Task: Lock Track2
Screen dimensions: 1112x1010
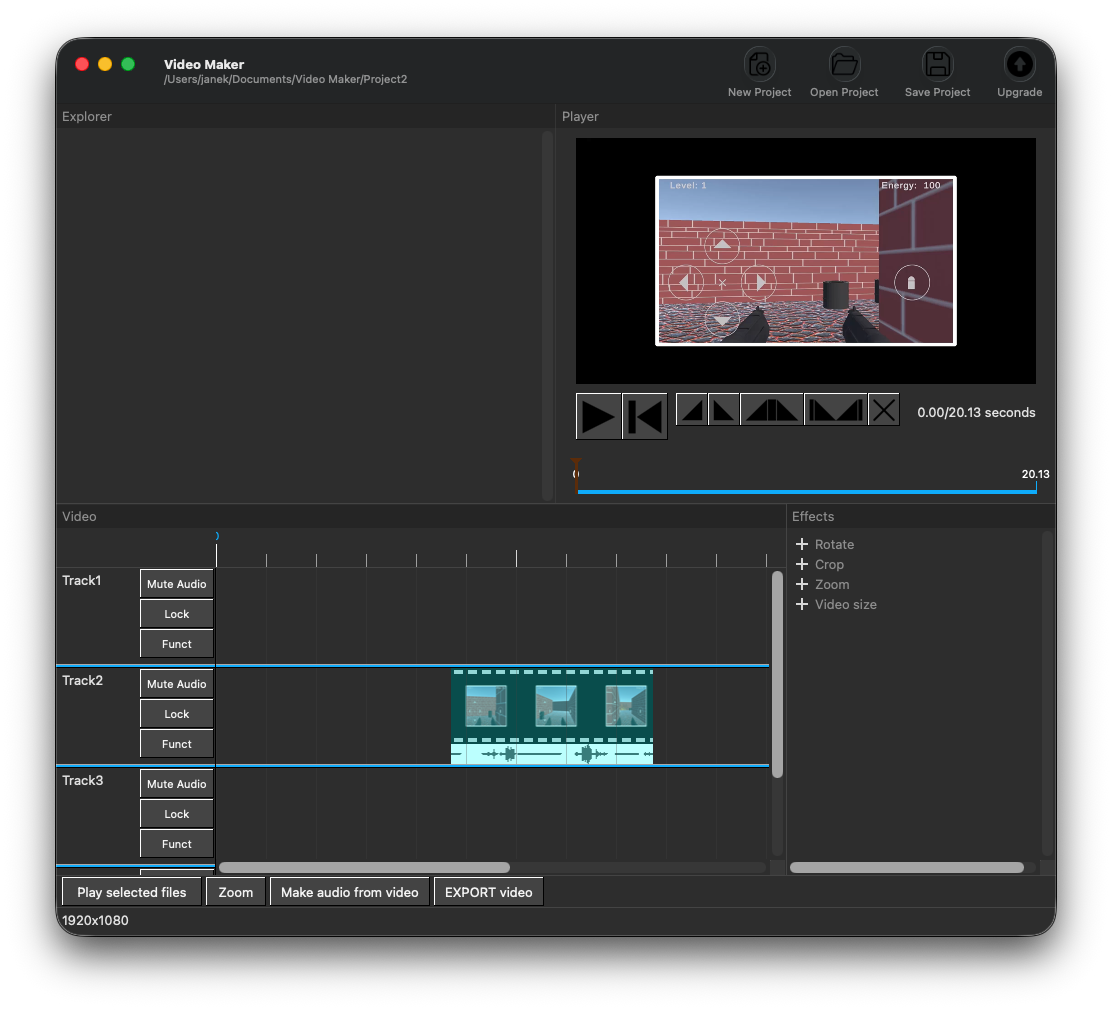Action: click(177, 714)
